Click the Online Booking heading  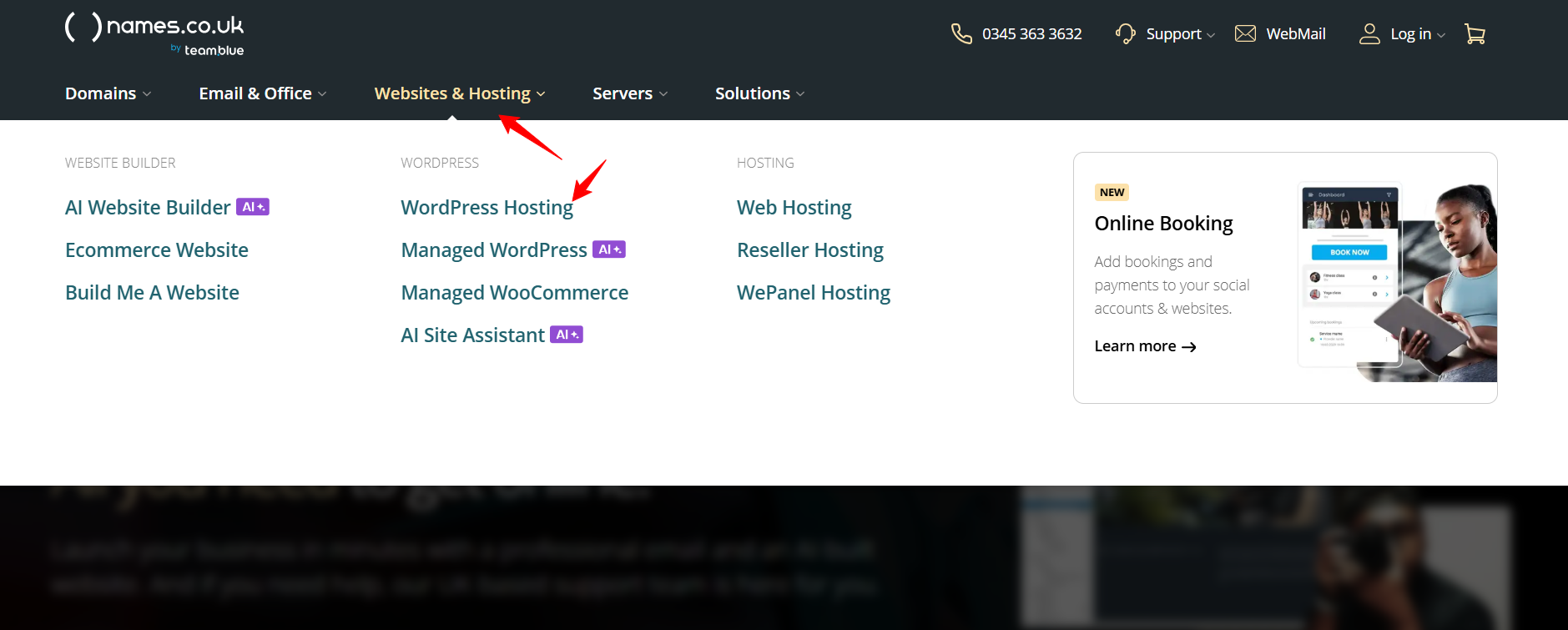pos(1163,224)
